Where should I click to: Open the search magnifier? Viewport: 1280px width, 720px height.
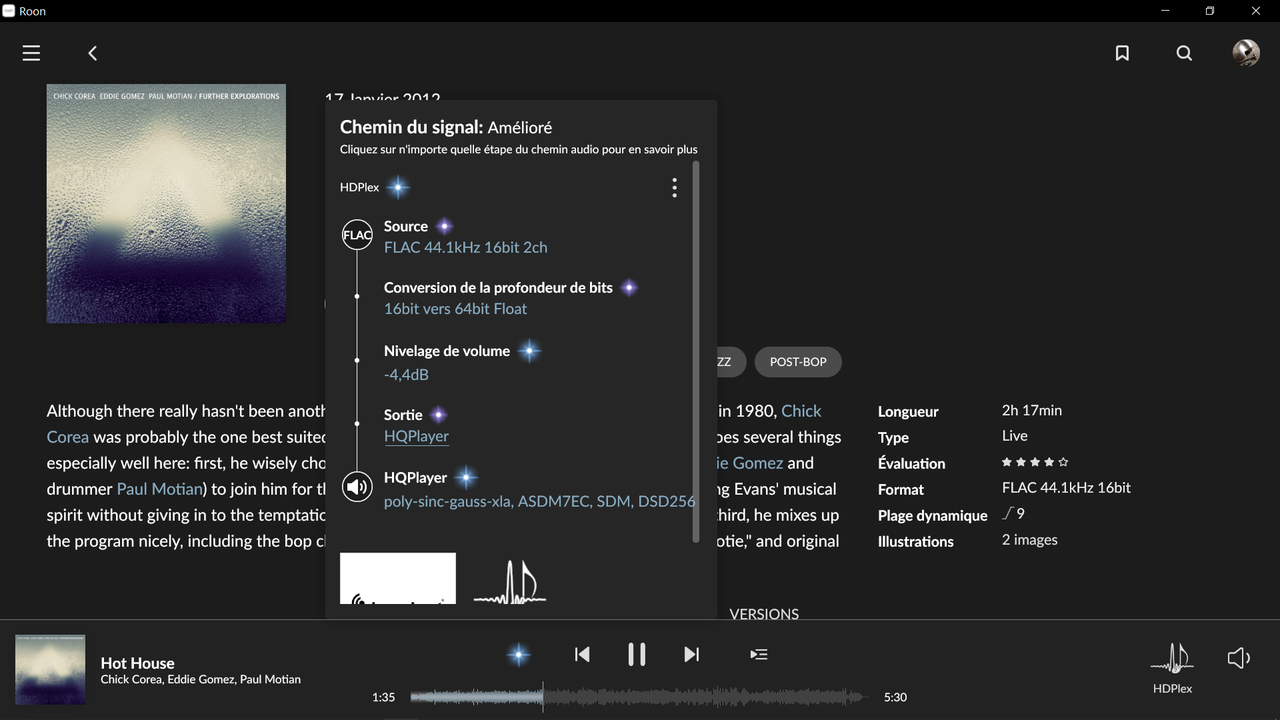pos(1184,53)
